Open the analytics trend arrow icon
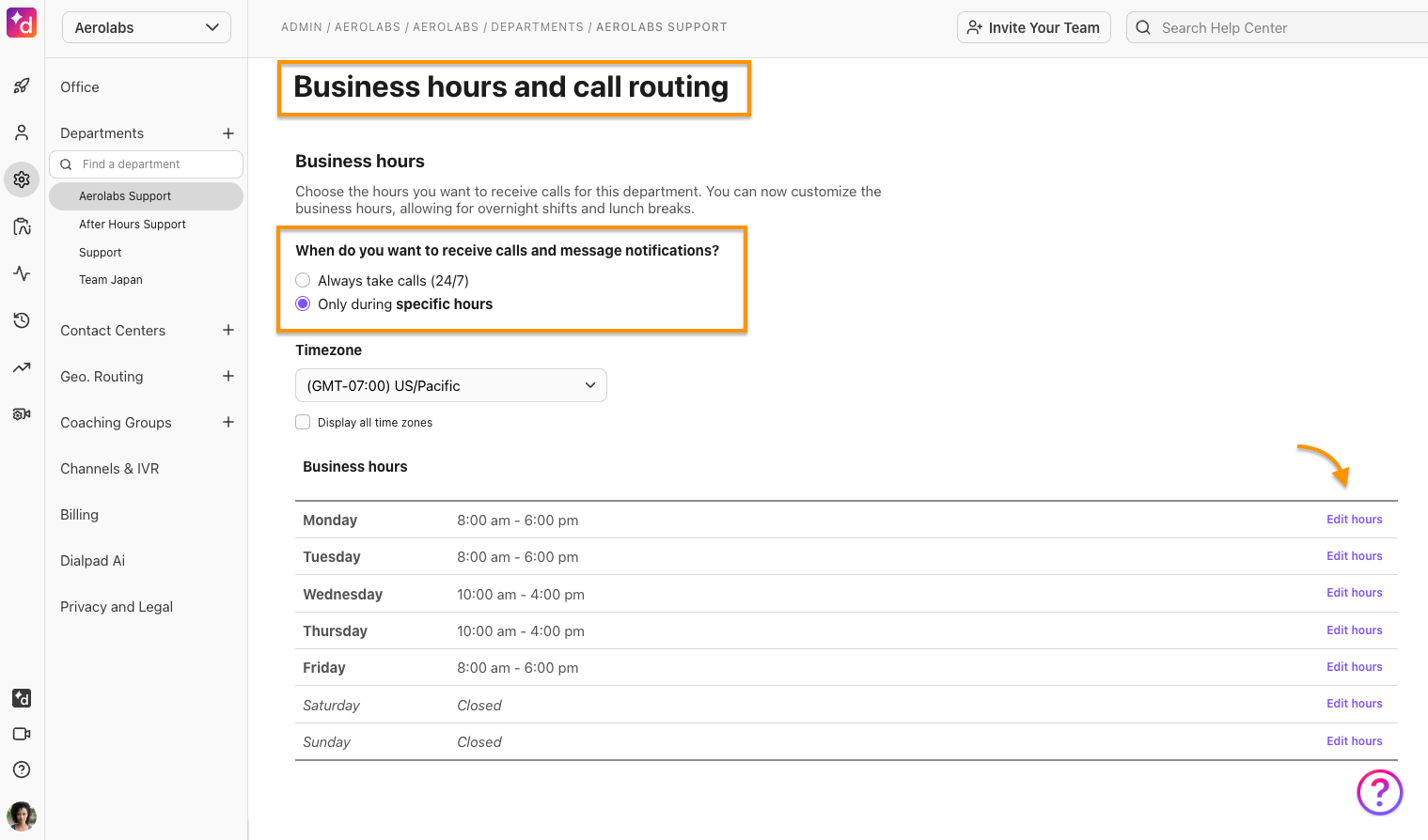Viewport: 1428px width, 840px height. click(22, 367)
